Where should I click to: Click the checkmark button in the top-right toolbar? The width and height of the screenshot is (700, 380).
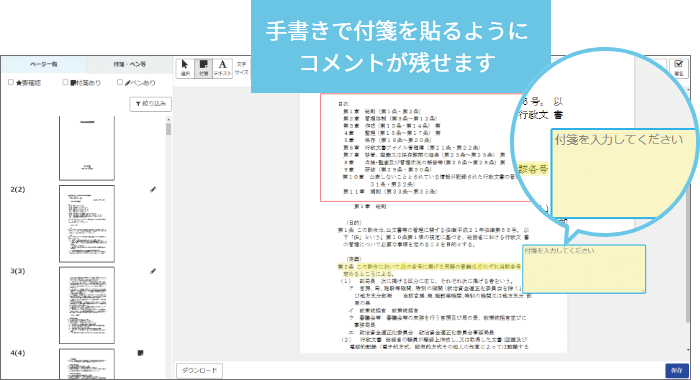point(679,68)
